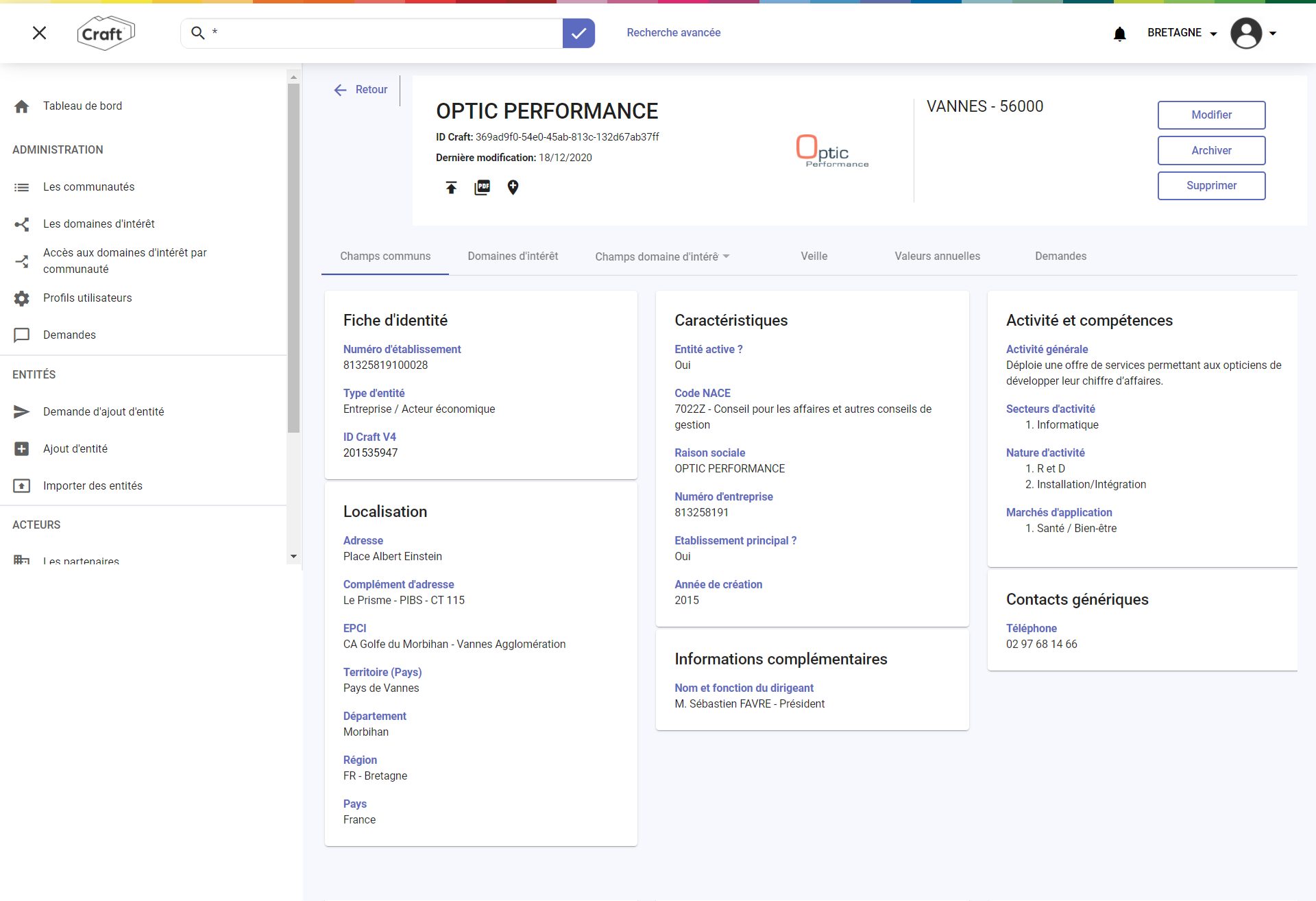Click the Importer des entités icon
Screen dimensions: 1316x901
click(22, 486)
